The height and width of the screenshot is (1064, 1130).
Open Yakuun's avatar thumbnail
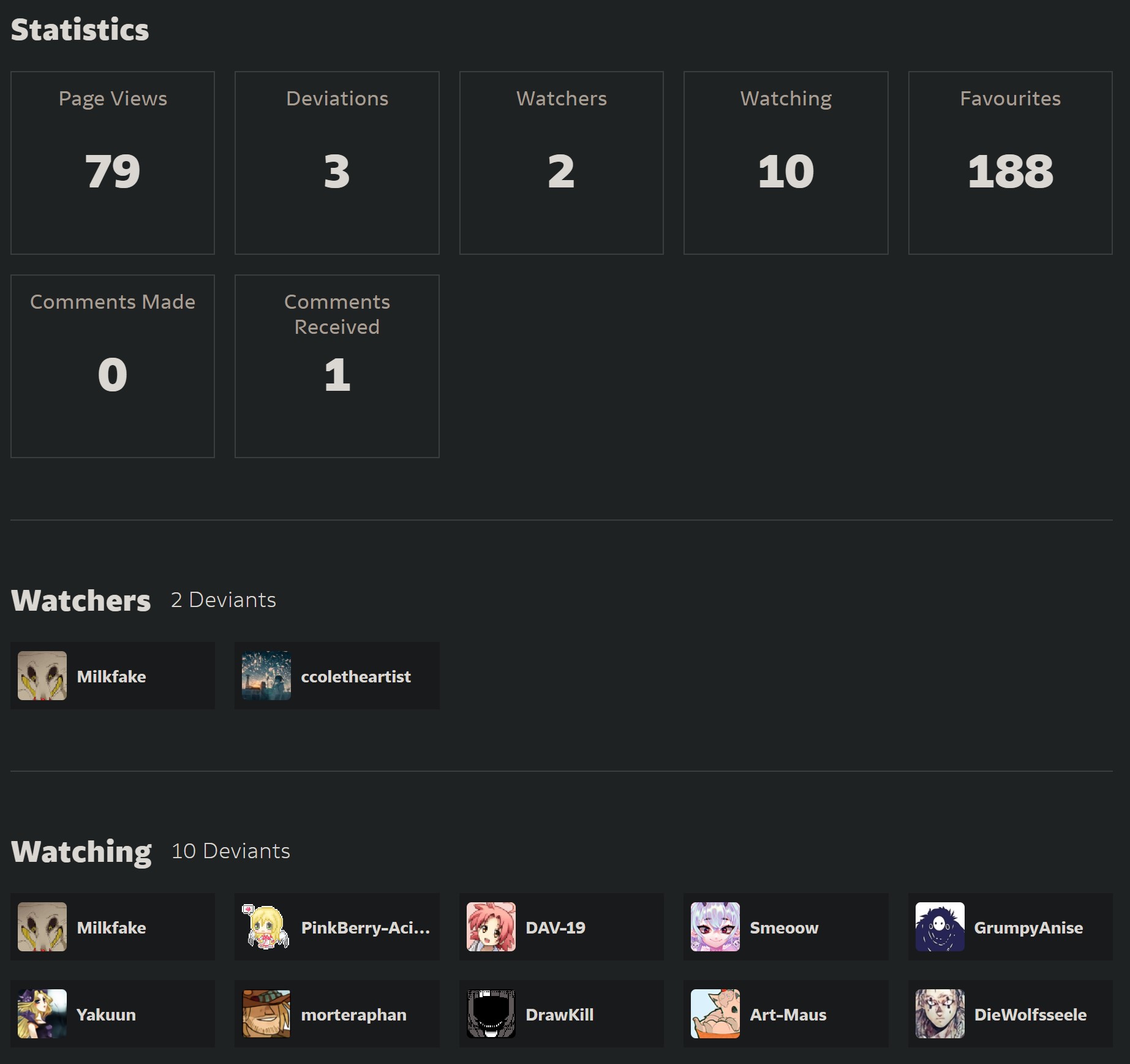42,1014
